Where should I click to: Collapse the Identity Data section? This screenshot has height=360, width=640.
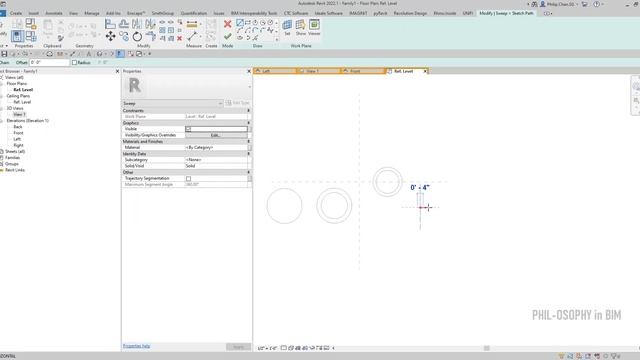click(249, 153)
